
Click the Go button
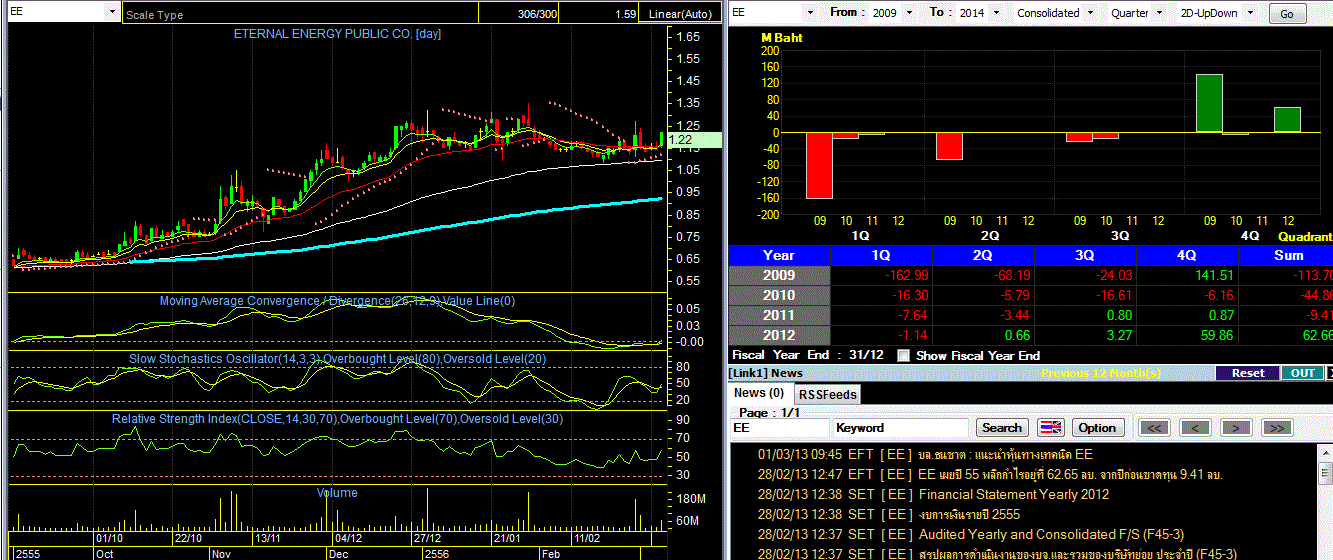(x=1287, y=14)
